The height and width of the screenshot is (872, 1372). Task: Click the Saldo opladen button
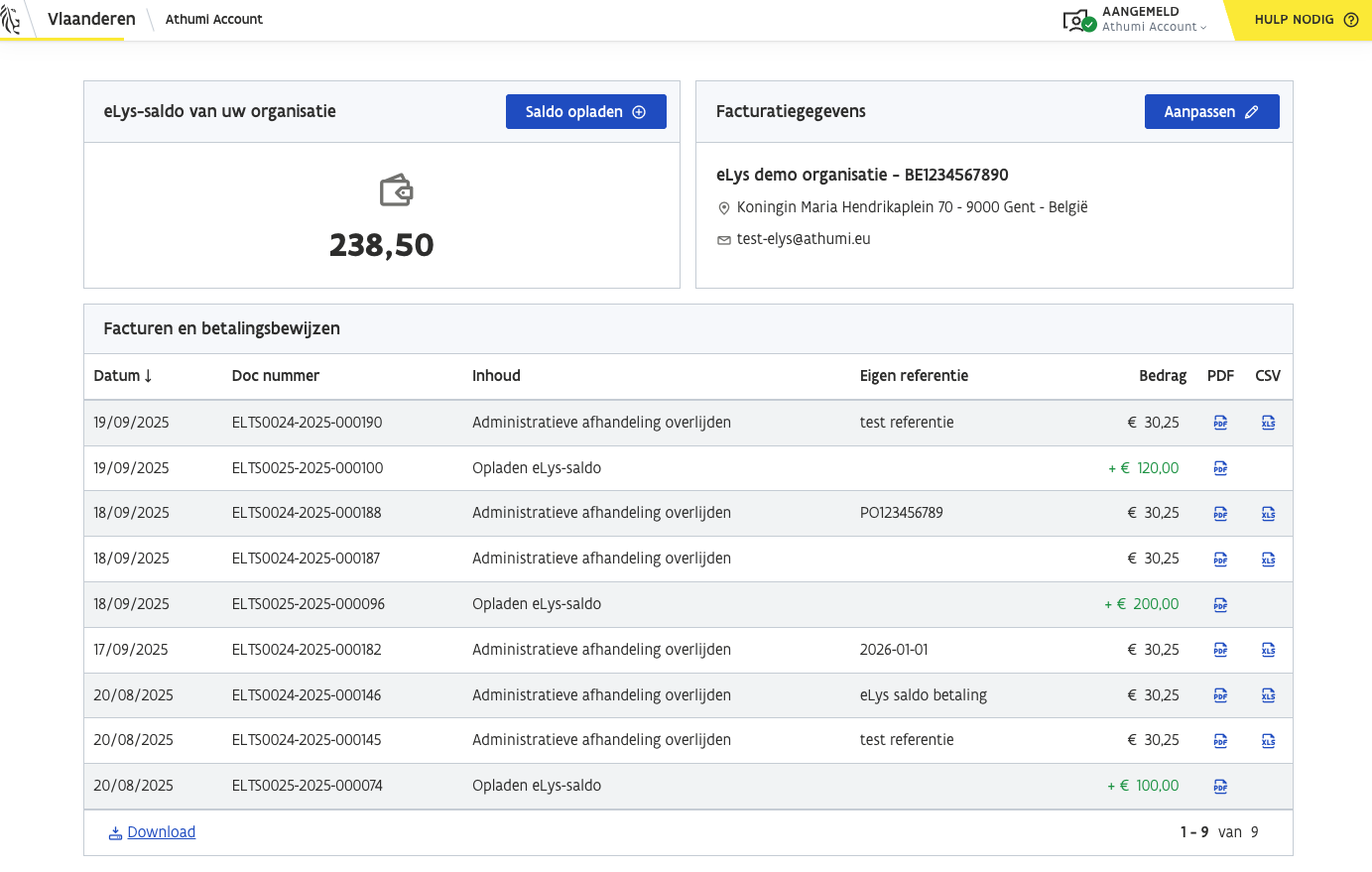point(585,112)
